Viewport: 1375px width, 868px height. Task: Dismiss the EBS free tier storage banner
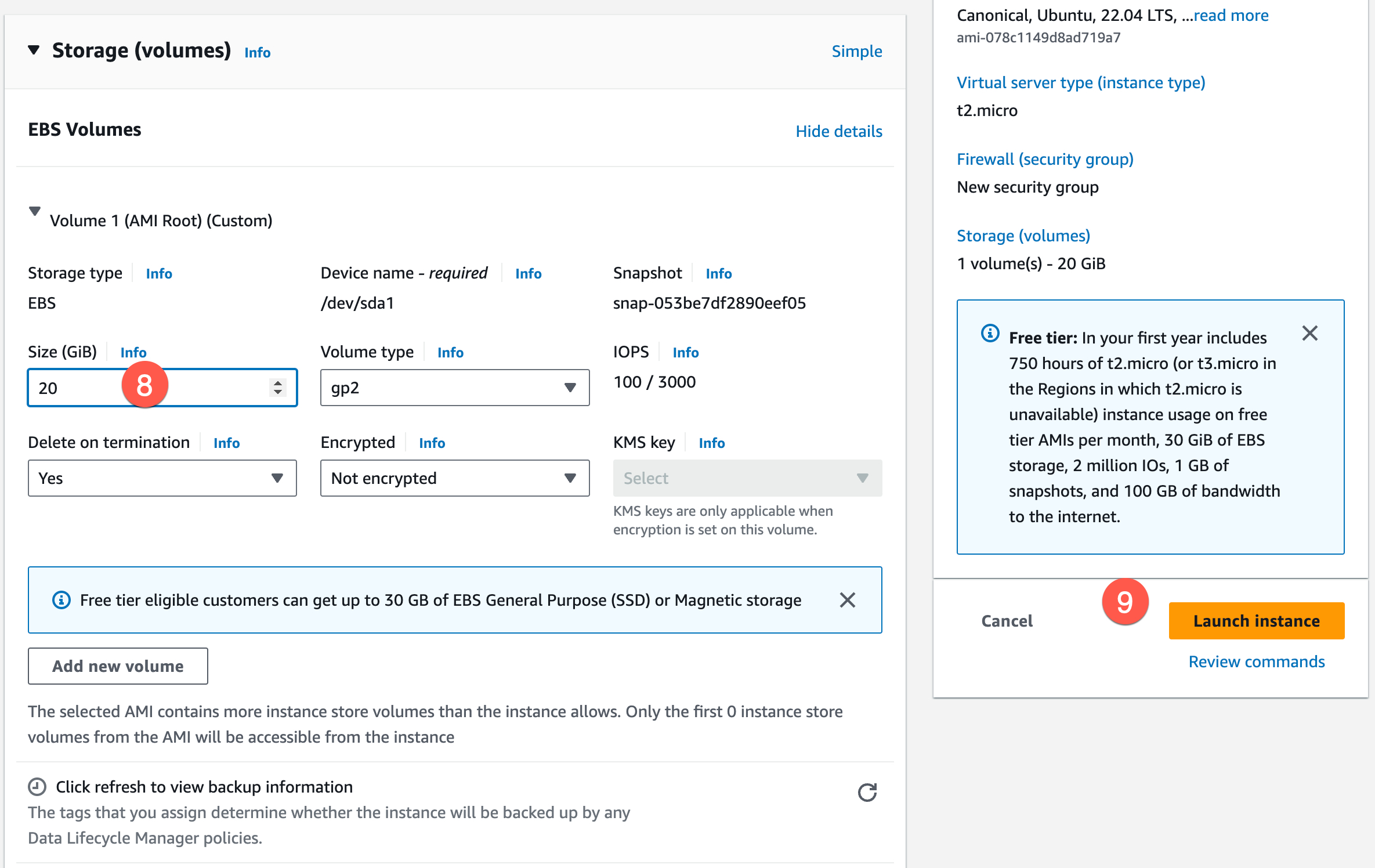pos(847,600)
